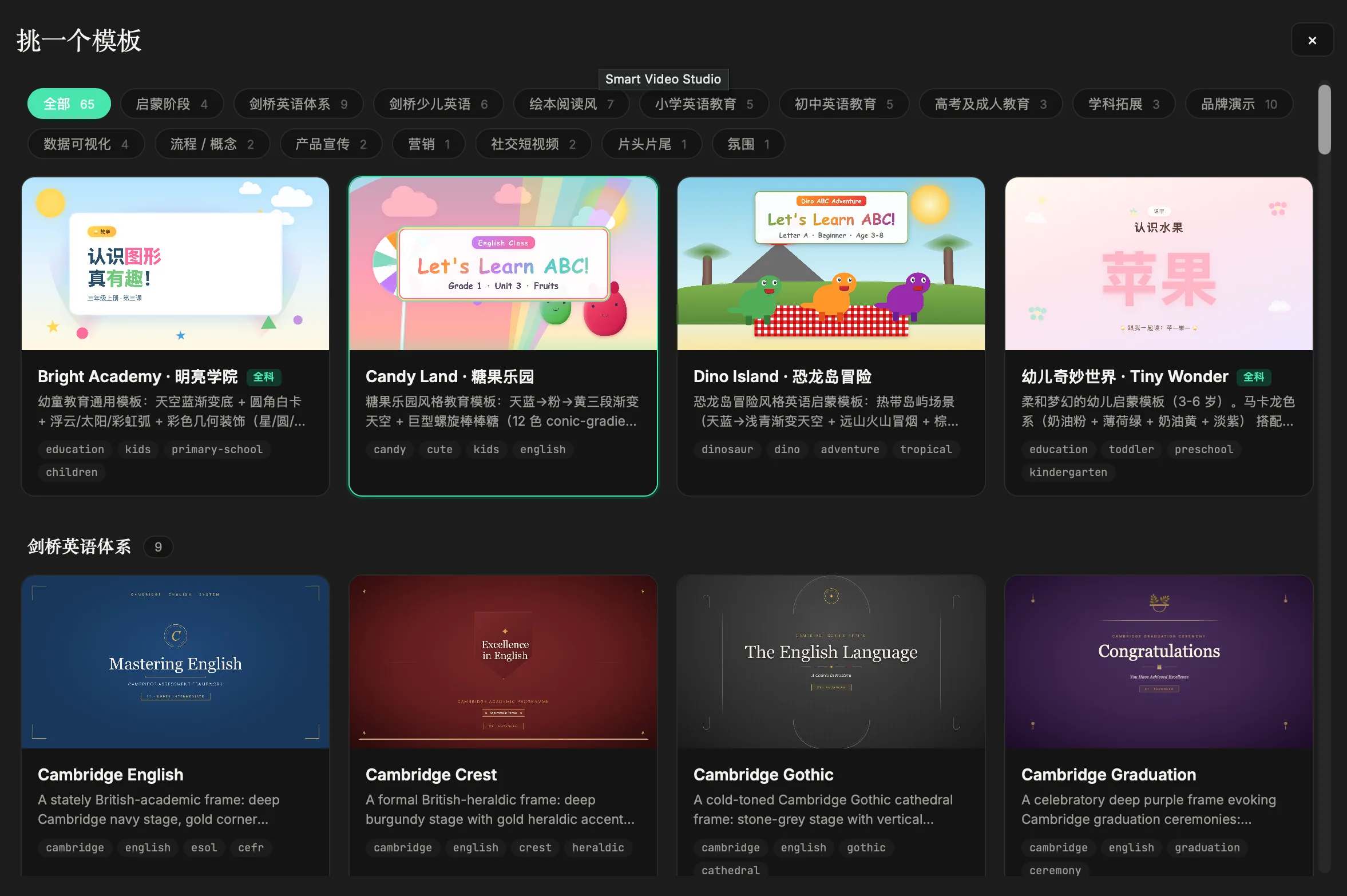Click the dinosaur tag
1347x896 pixels.
click(727, 450)
